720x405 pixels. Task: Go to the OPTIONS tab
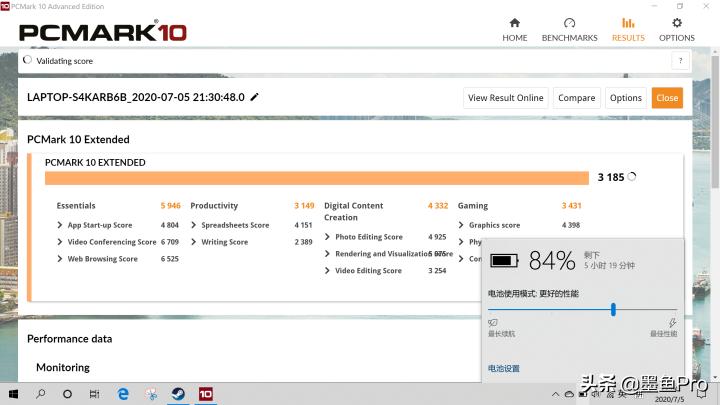[x=677, y=30]
